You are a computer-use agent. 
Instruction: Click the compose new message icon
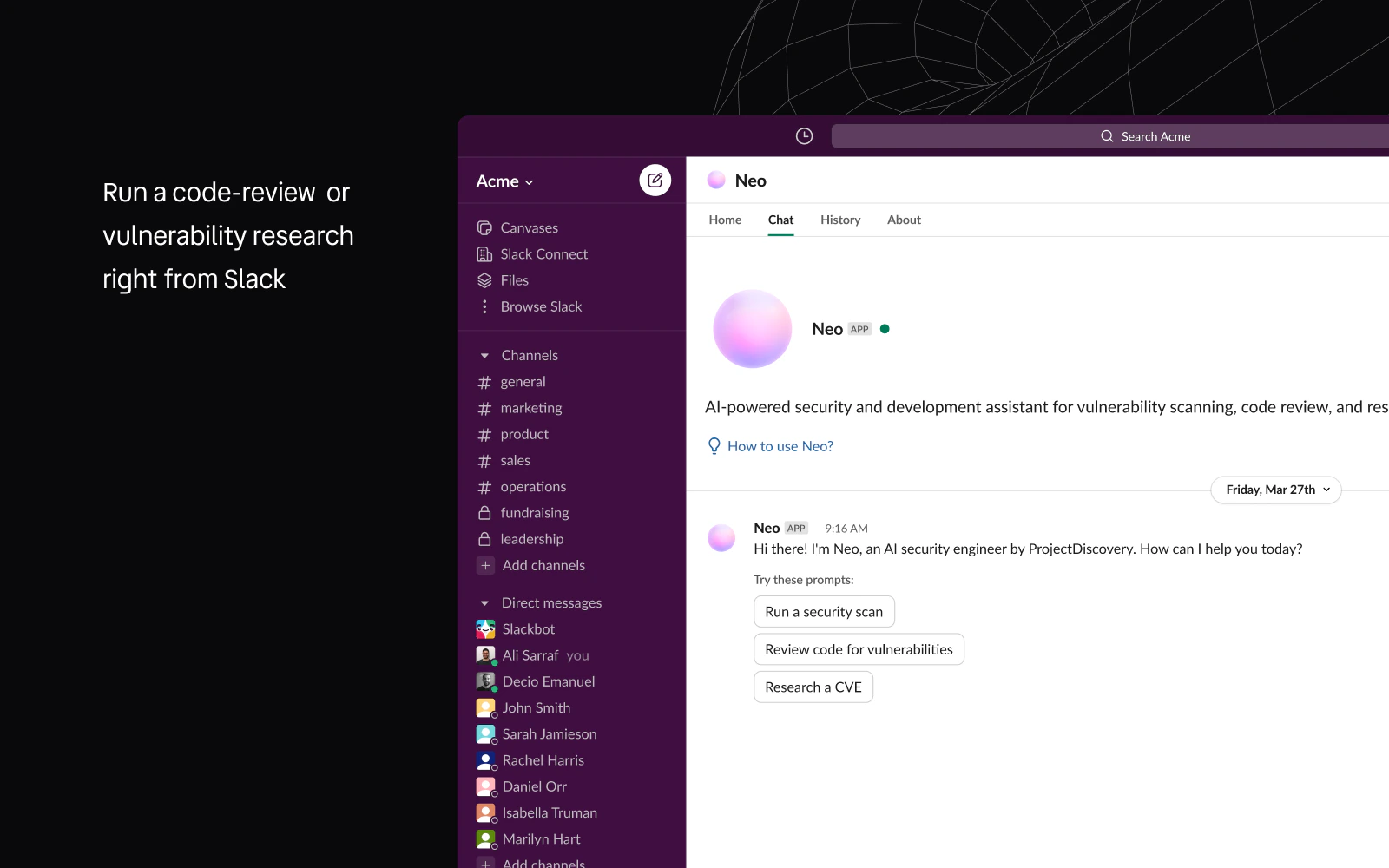655,180
